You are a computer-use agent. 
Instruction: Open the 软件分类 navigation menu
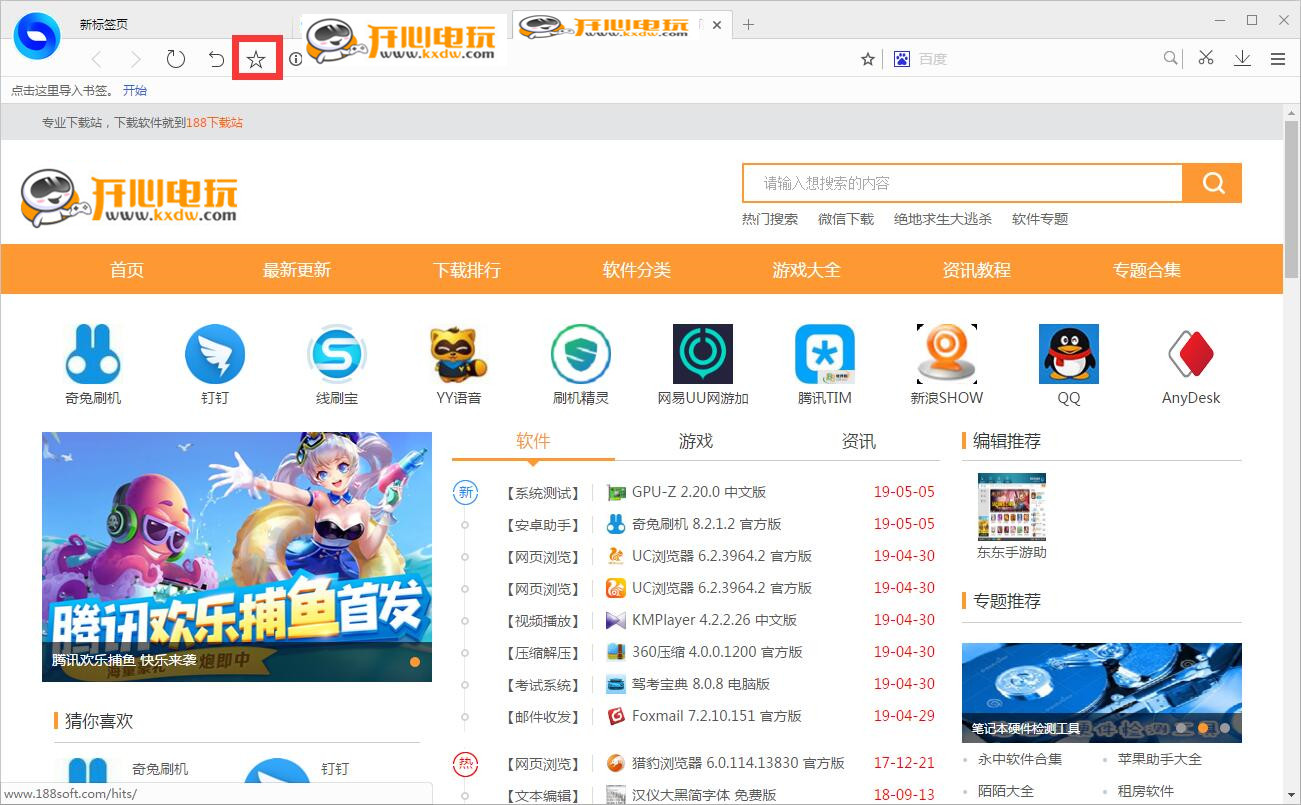pos(636,269)
